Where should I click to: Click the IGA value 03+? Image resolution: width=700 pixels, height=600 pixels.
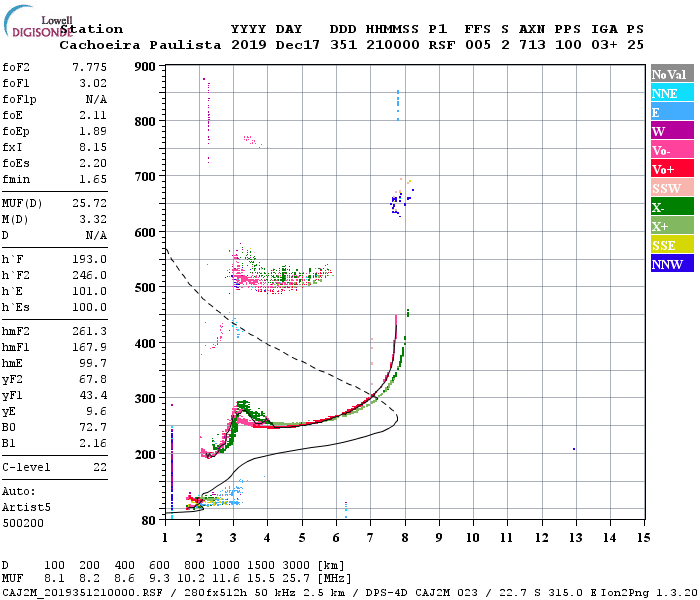(604, 45)
